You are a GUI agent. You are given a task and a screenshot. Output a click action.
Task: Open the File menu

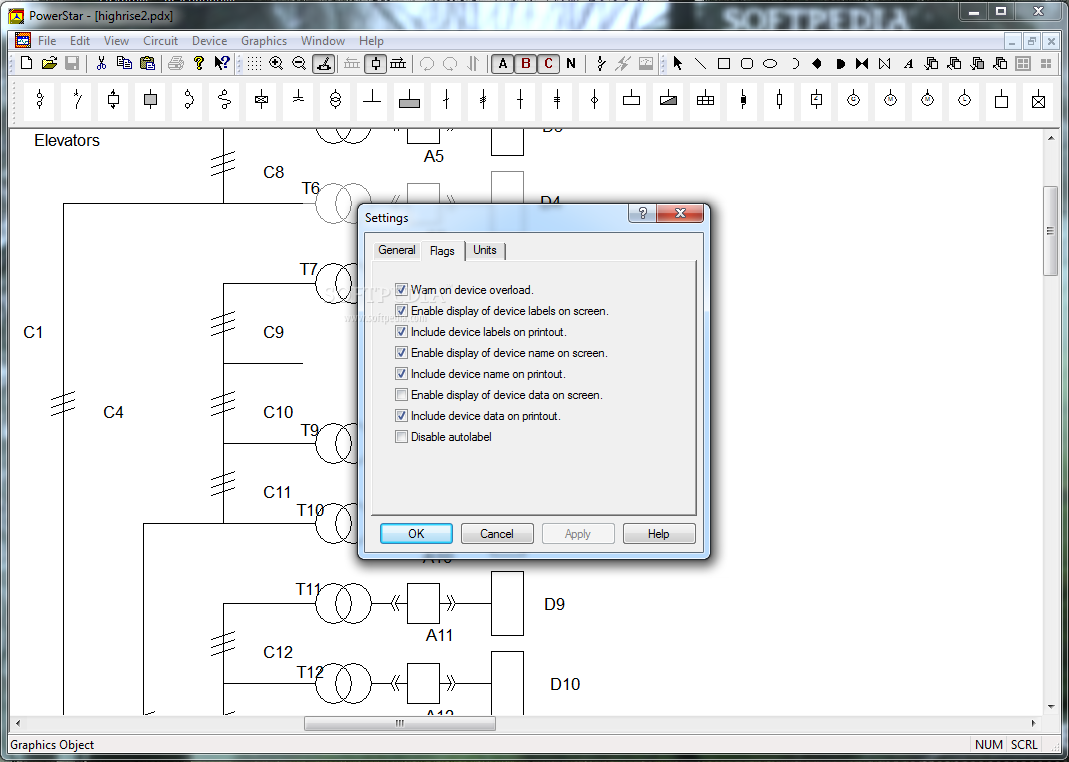[47, 41]
